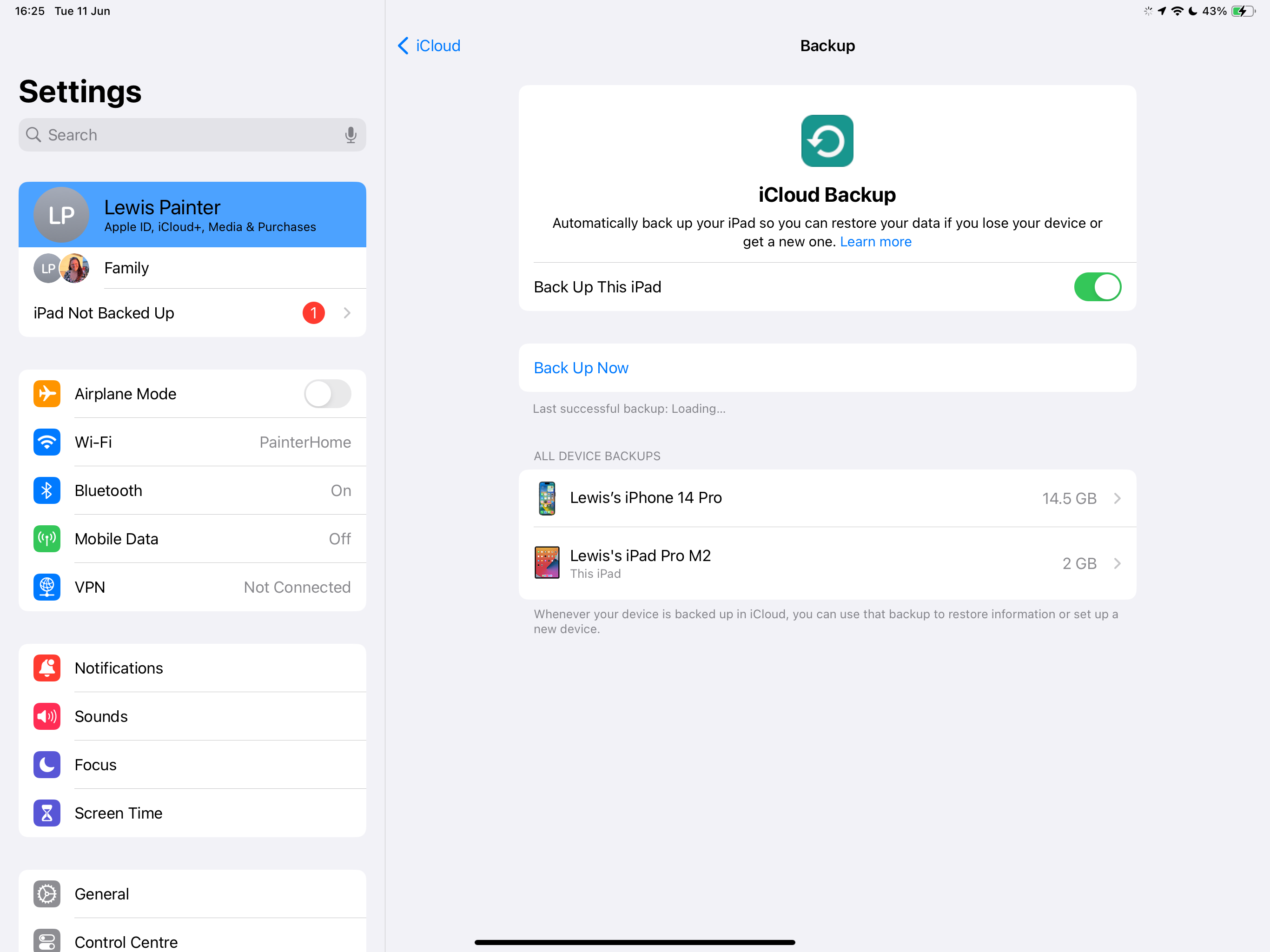
Task: Tap the This iPad subtitle
Action: coord(595,574)
